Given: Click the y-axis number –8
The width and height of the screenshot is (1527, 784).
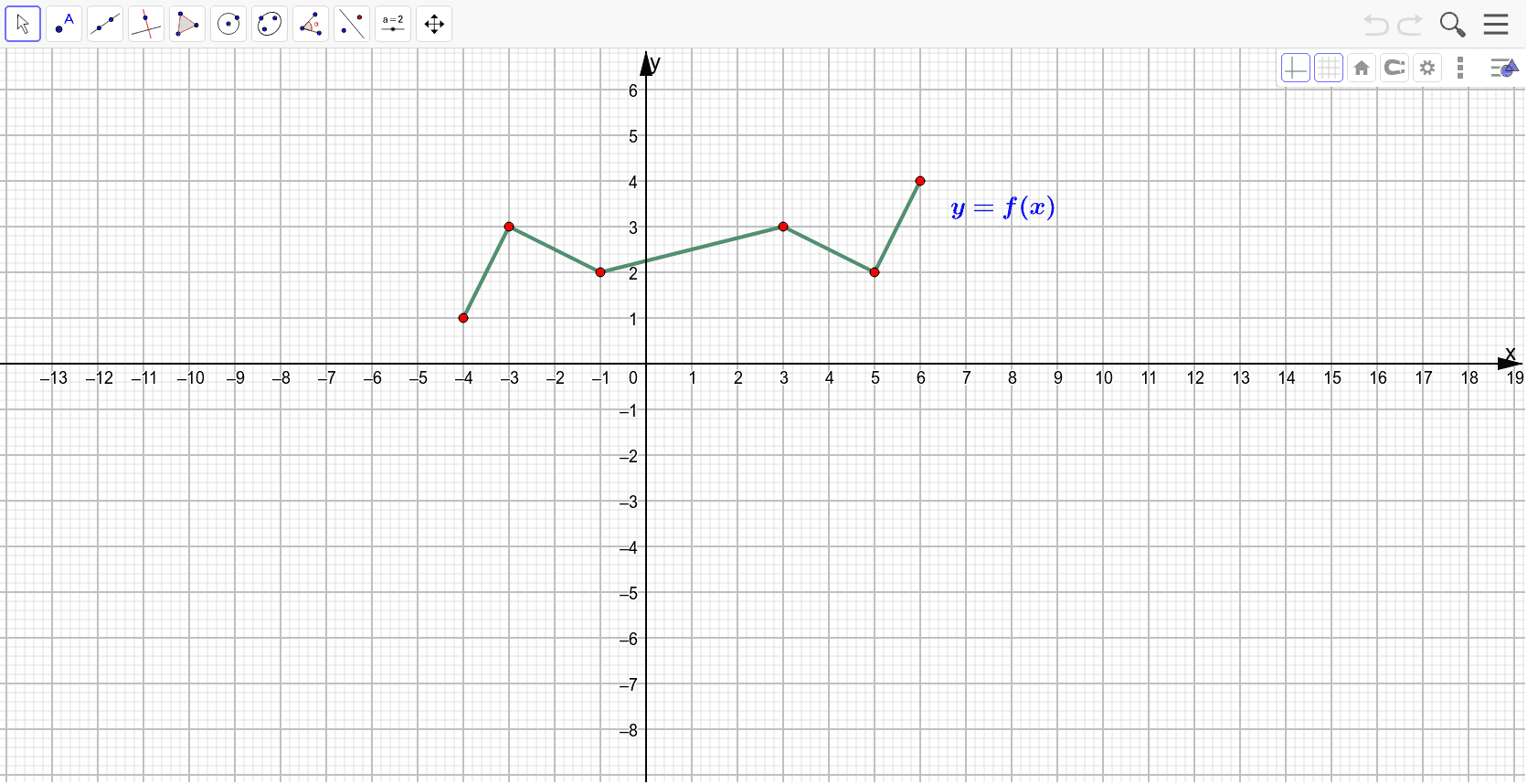Looking at the screenshot, I should tap(628, 731).
